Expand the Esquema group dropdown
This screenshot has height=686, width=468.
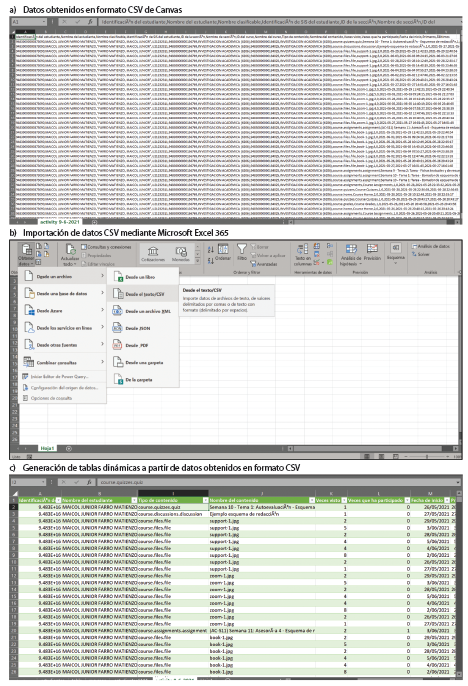(396, 253)
